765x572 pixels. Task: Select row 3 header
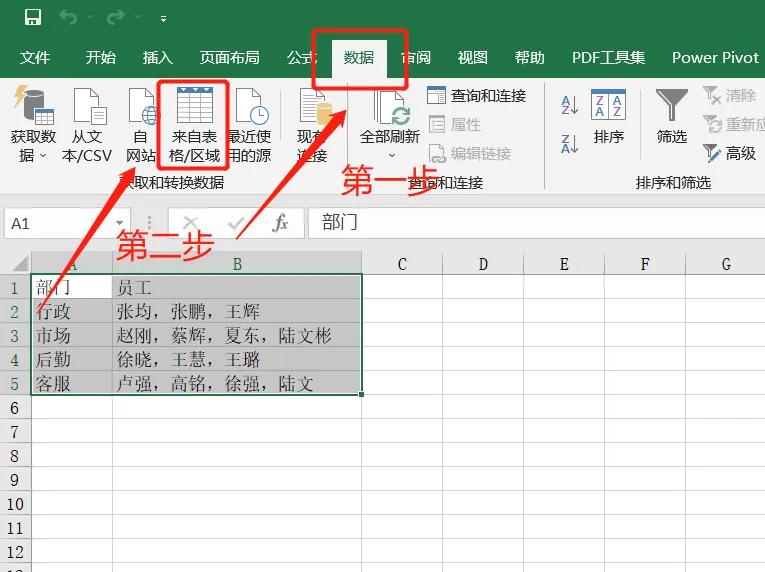click(x=15, y=335)
